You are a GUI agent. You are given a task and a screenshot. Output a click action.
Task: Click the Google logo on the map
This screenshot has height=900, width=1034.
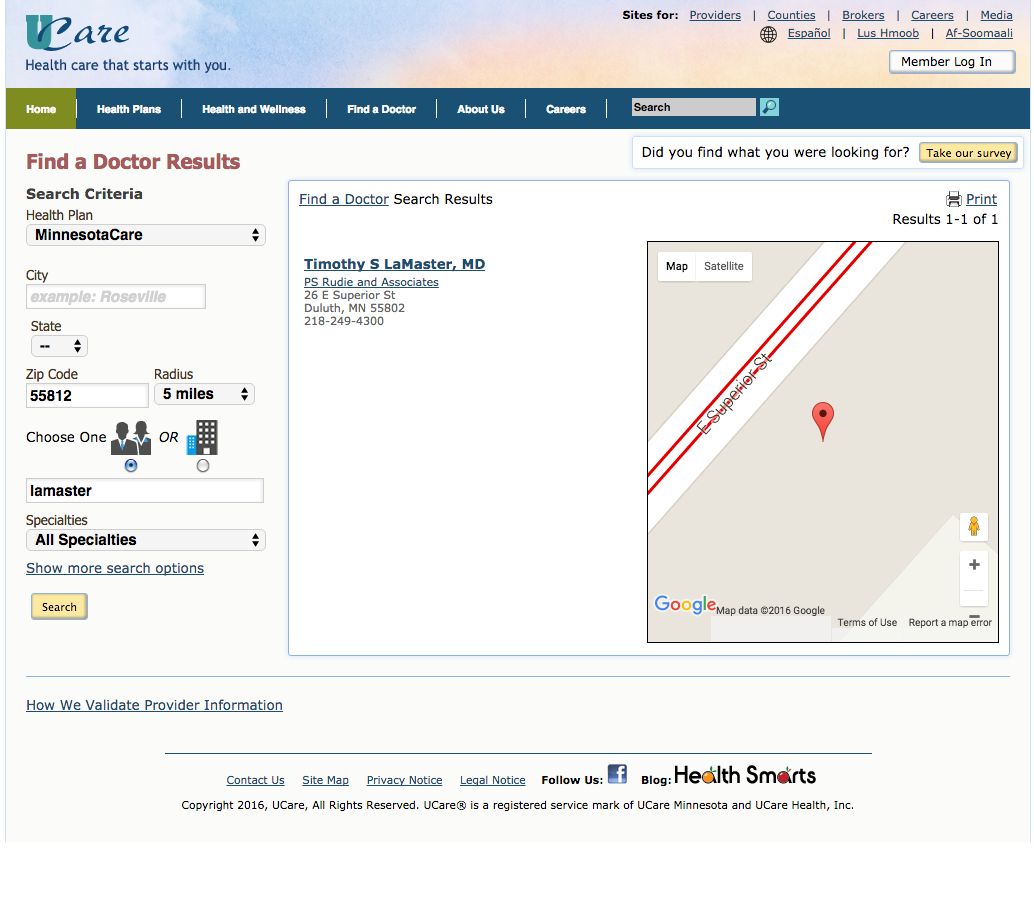pos(685,604)
